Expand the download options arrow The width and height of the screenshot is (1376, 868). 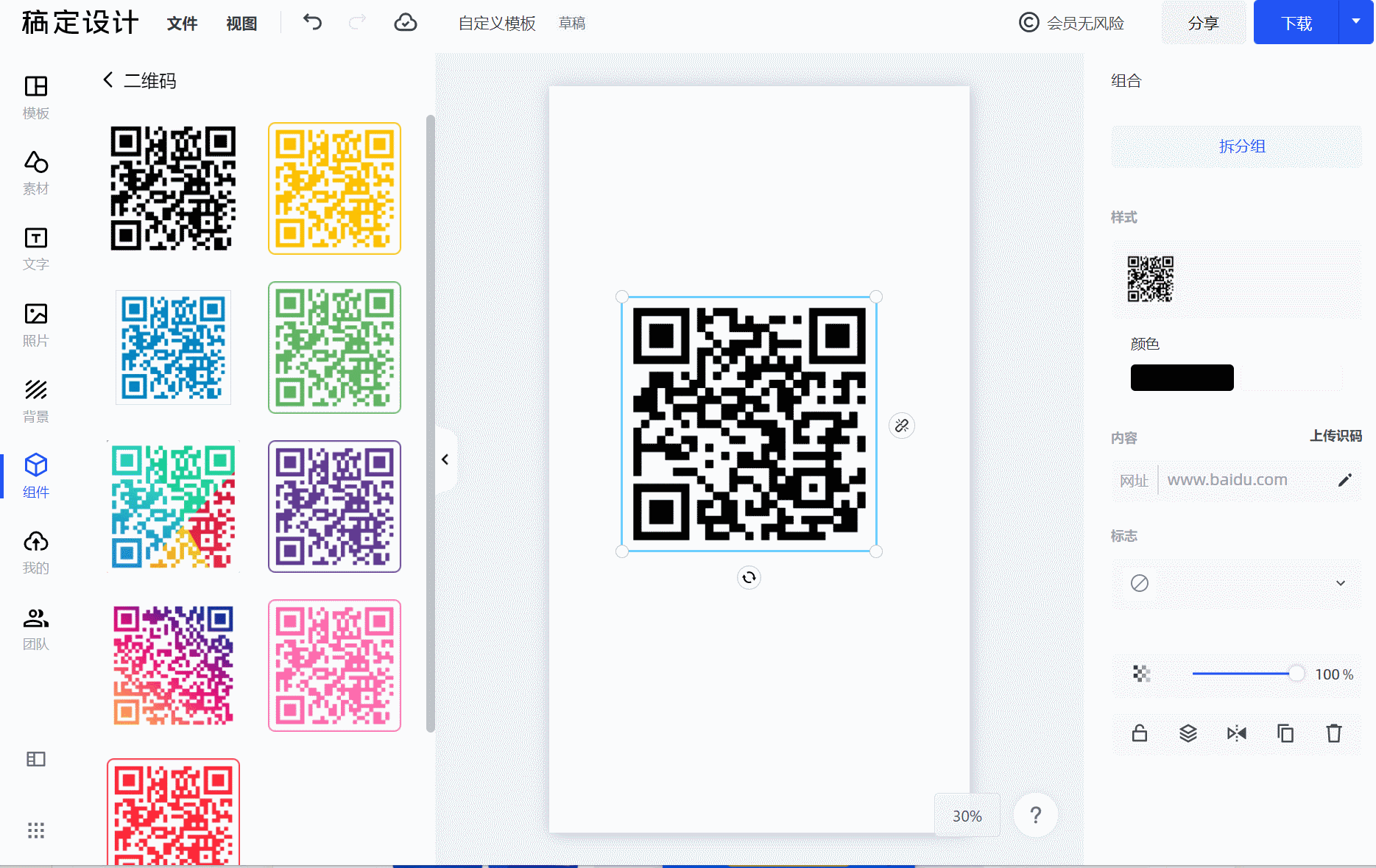click(1355, 22)
